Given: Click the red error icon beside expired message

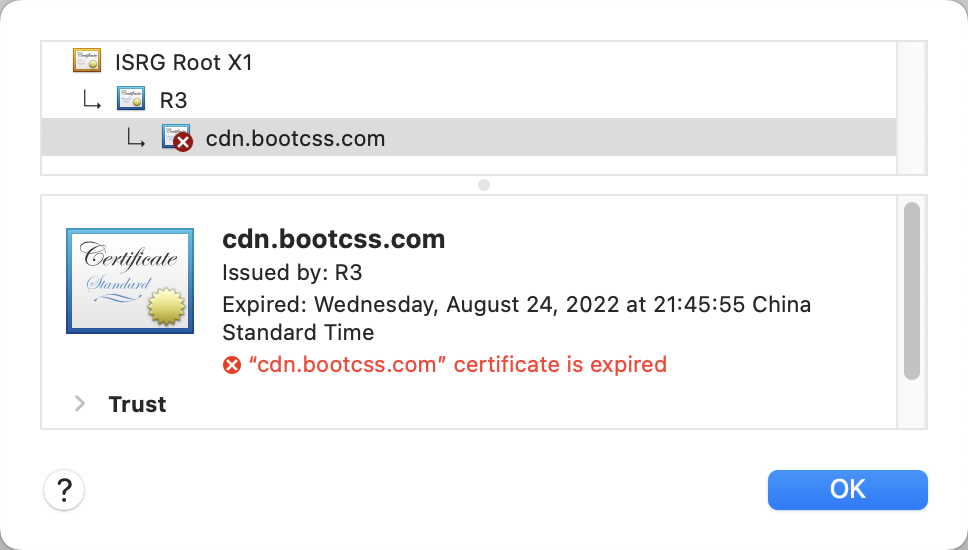Looking at the screenshot, I should (232, 365).
